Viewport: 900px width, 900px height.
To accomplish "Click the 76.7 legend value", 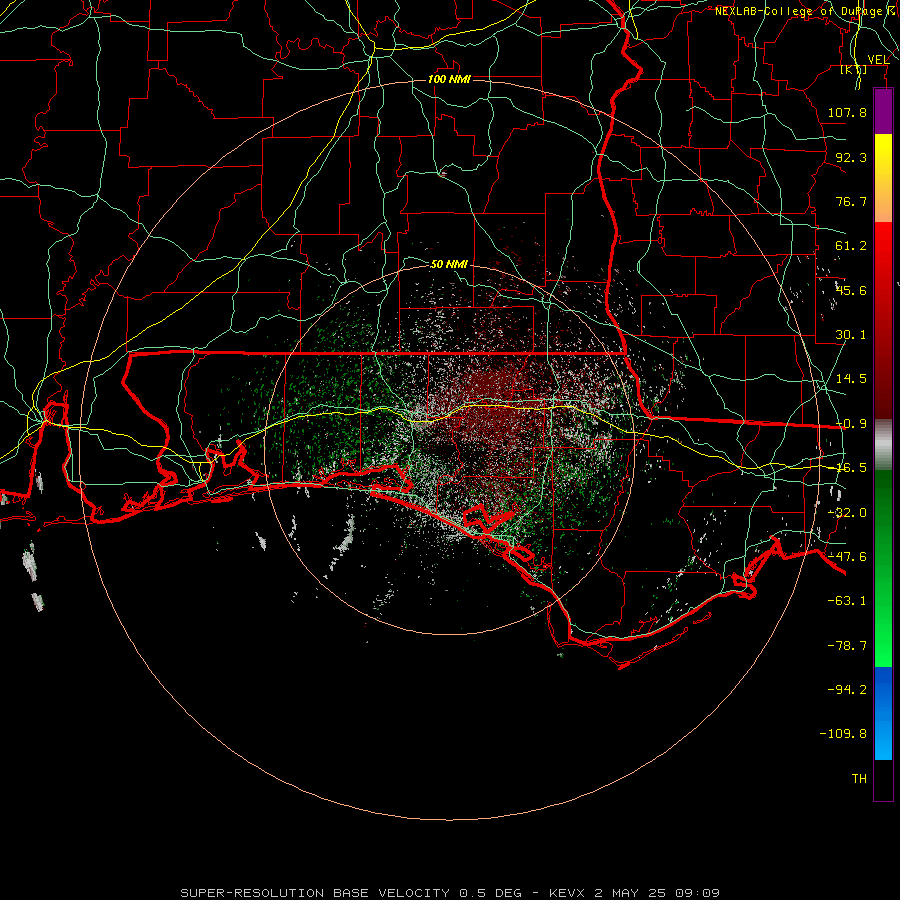I will click(851, 201).
